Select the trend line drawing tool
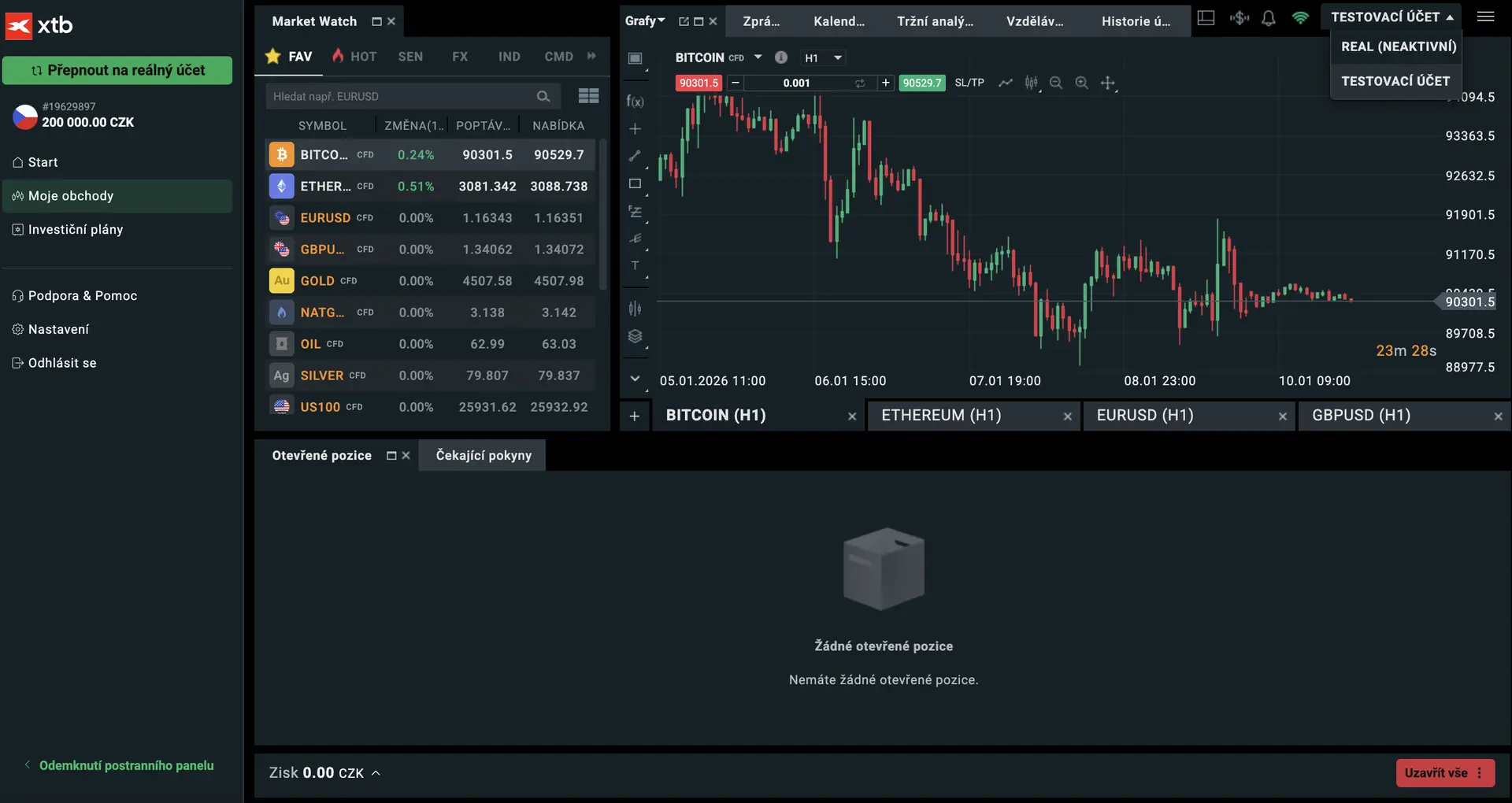The image size is (1512, 803). click(x=635, y=156)
